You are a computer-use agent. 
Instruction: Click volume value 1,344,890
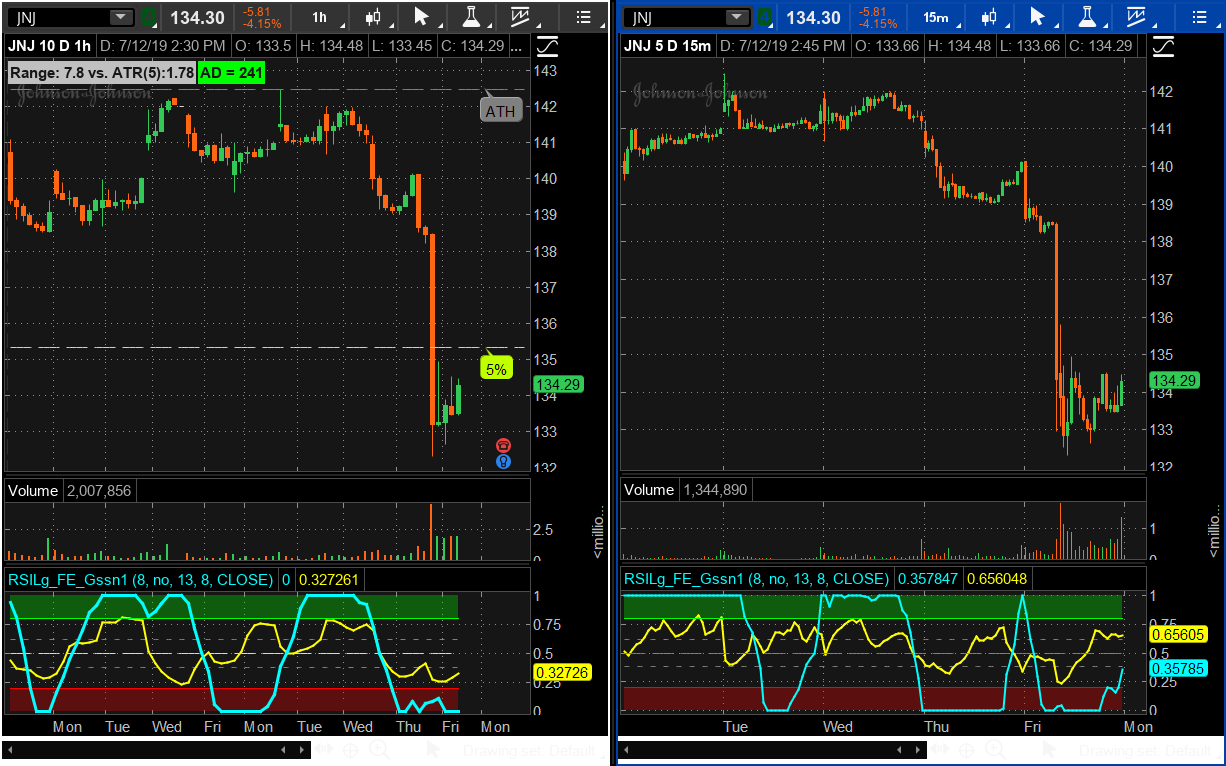715,490
